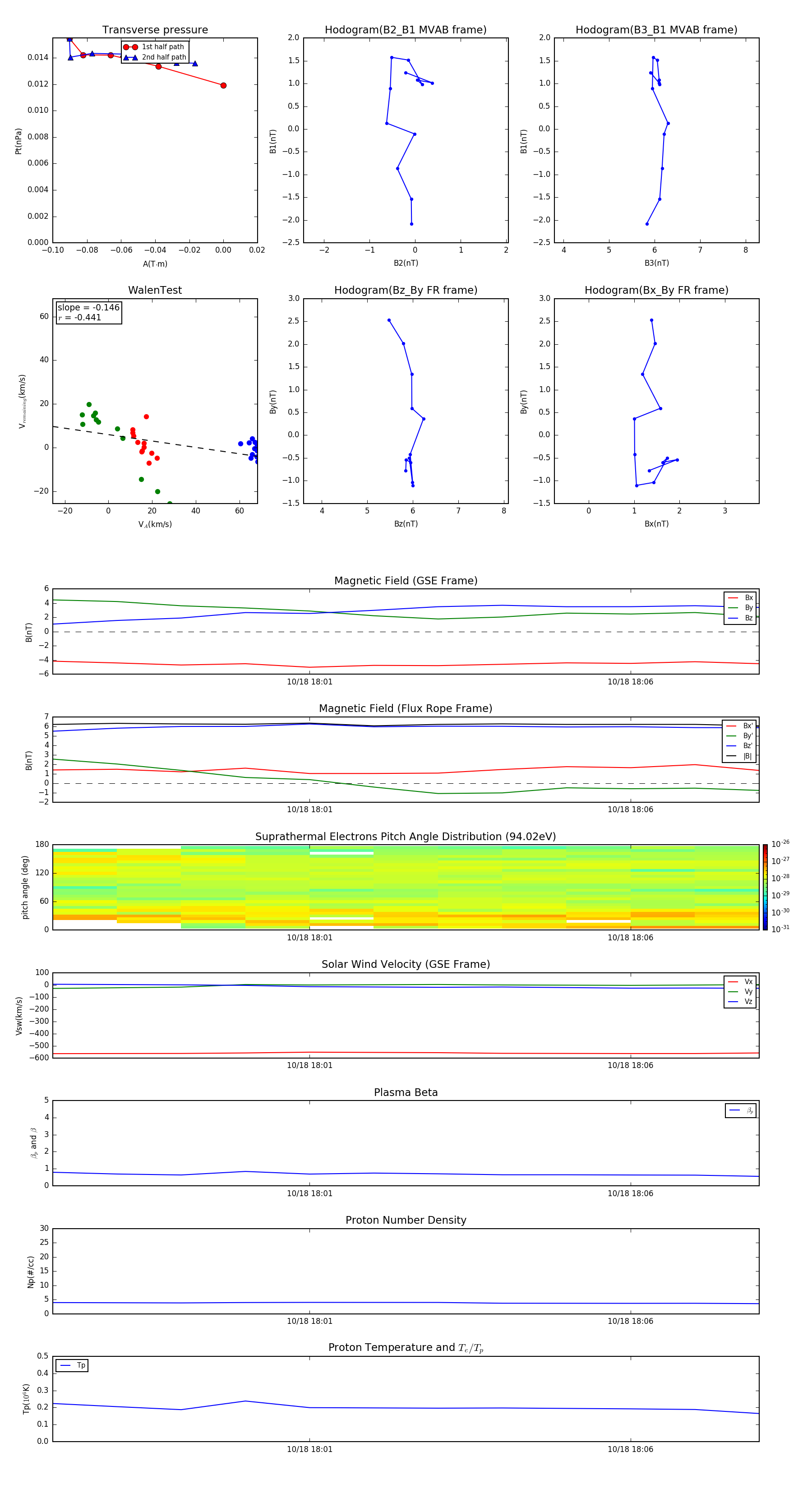
Task: Click the 10^-26 label on the colorbar
Action: (780, 844)
